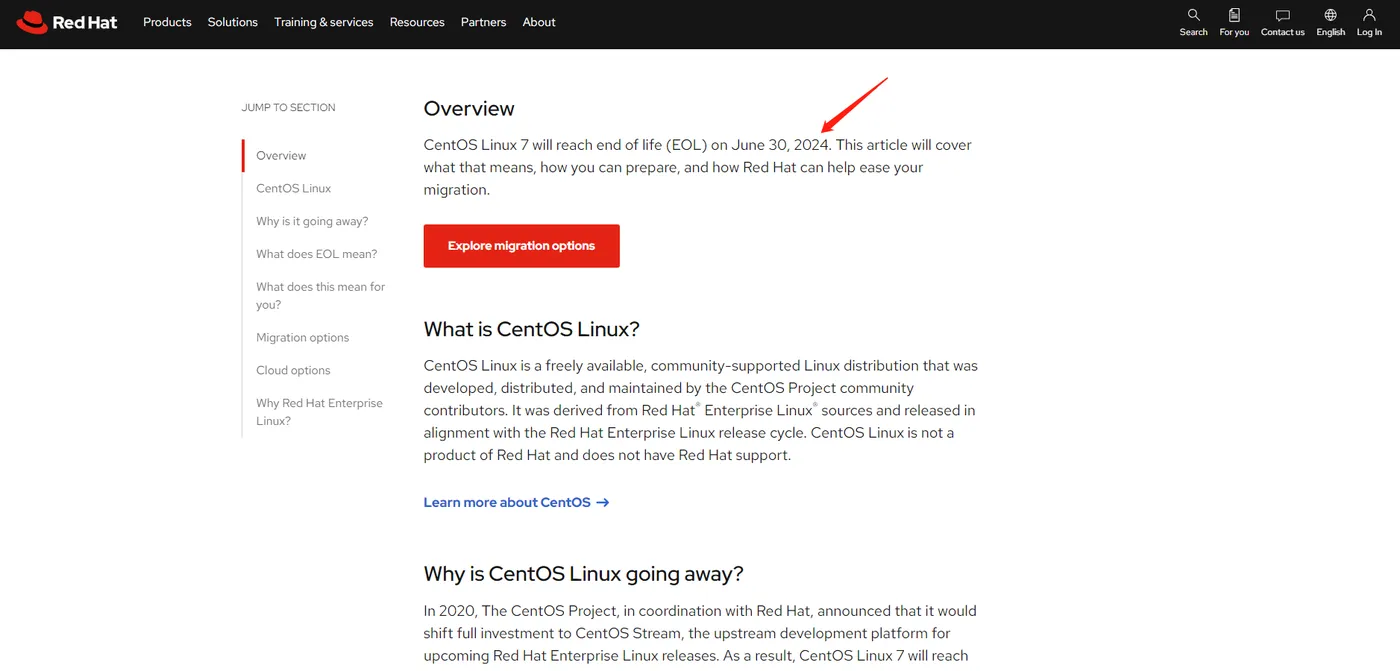Viewport: 1400px width, 671px height.
Task: Click Why is CentOS Linux going away? heading
Action: [583, 574]
